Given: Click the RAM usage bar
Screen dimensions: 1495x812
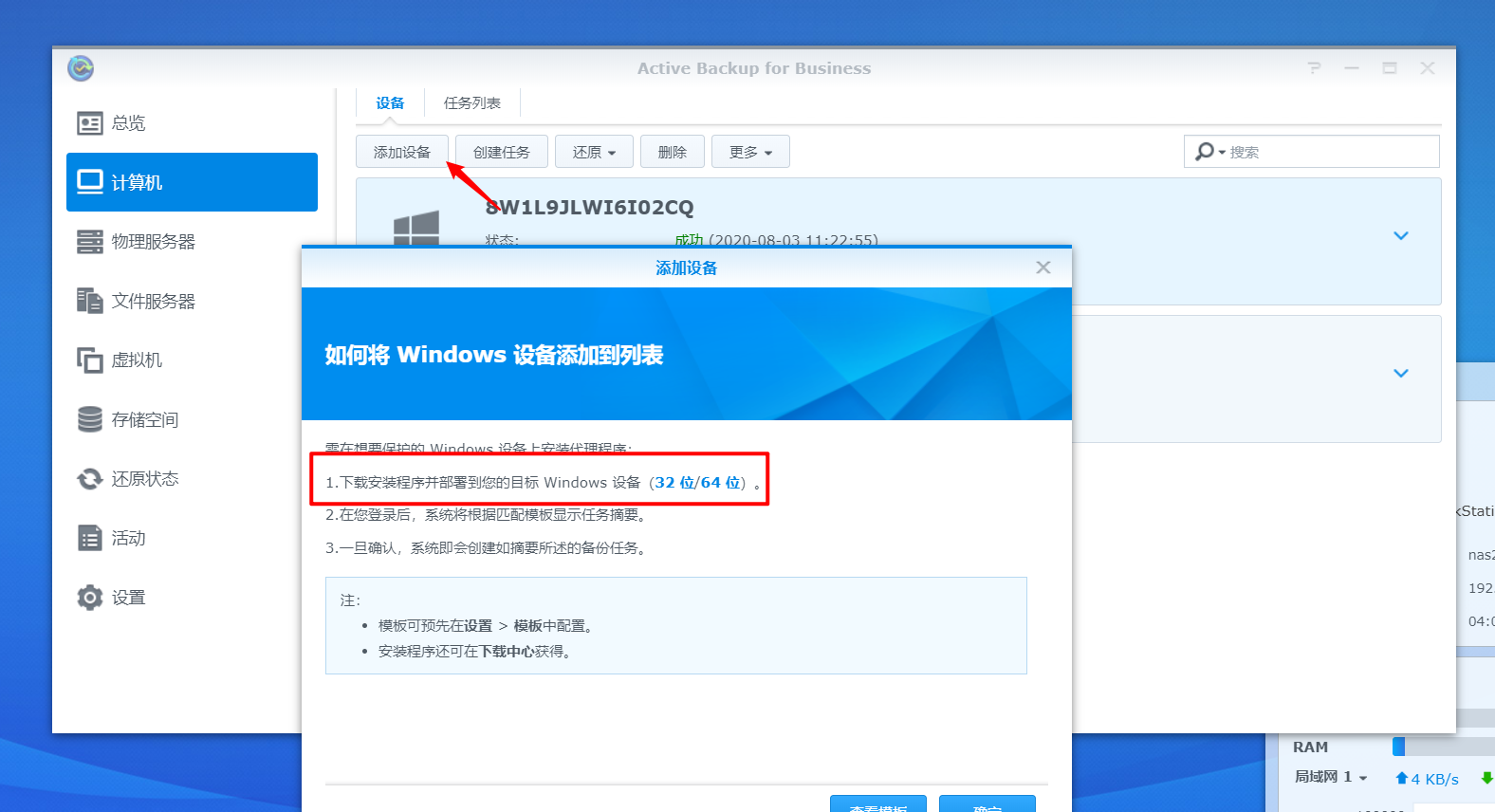Looking at the screenshot, I should tap(1443, 747).
